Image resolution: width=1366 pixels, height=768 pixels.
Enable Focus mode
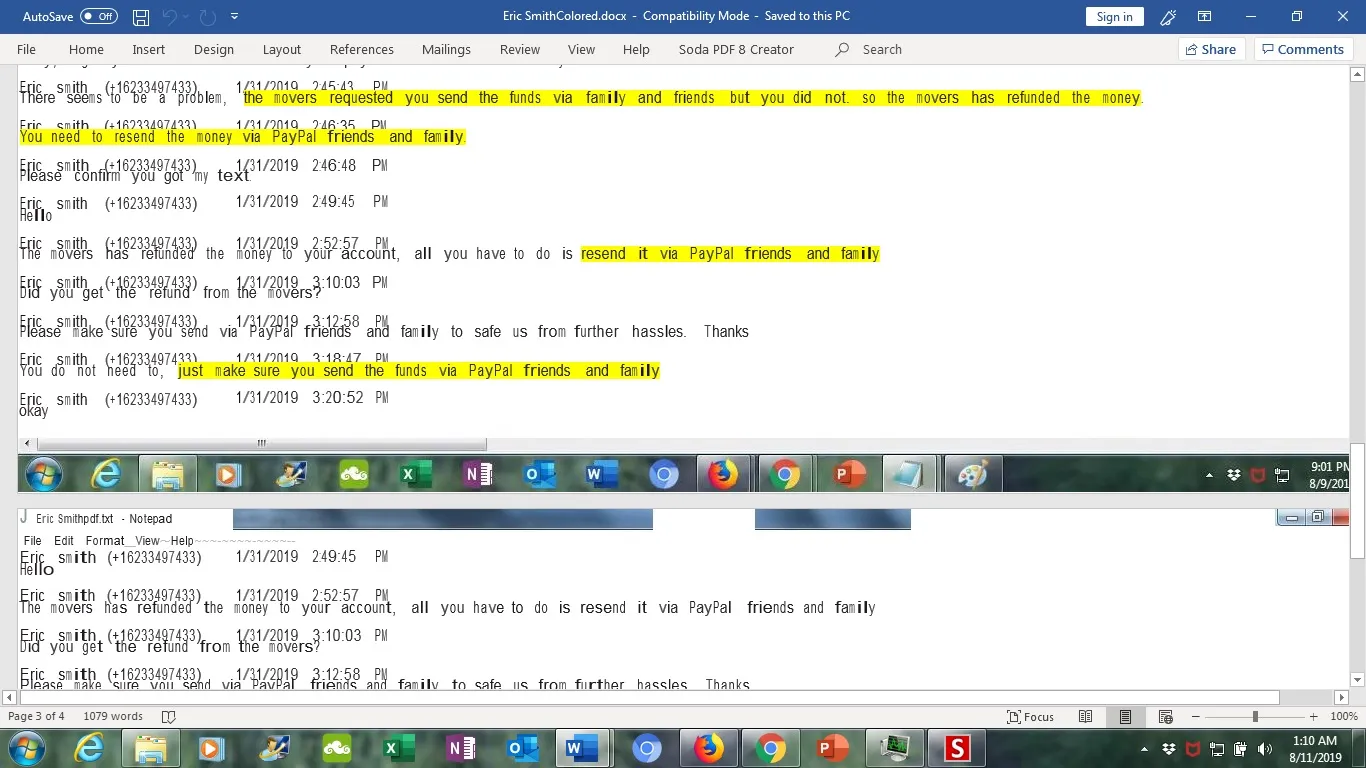click(x=1030, y=716)
